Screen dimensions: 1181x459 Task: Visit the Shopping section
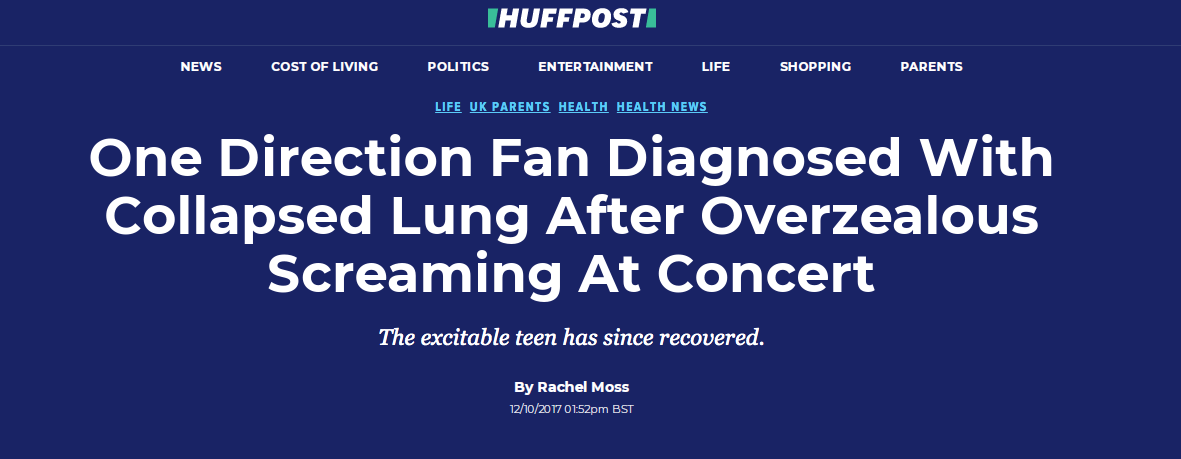point(815,66)
